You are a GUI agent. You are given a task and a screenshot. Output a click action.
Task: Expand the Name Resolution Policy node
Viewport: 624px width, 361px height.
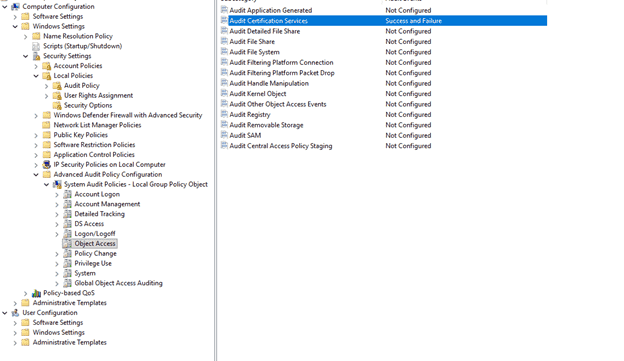tap(25, 36)
